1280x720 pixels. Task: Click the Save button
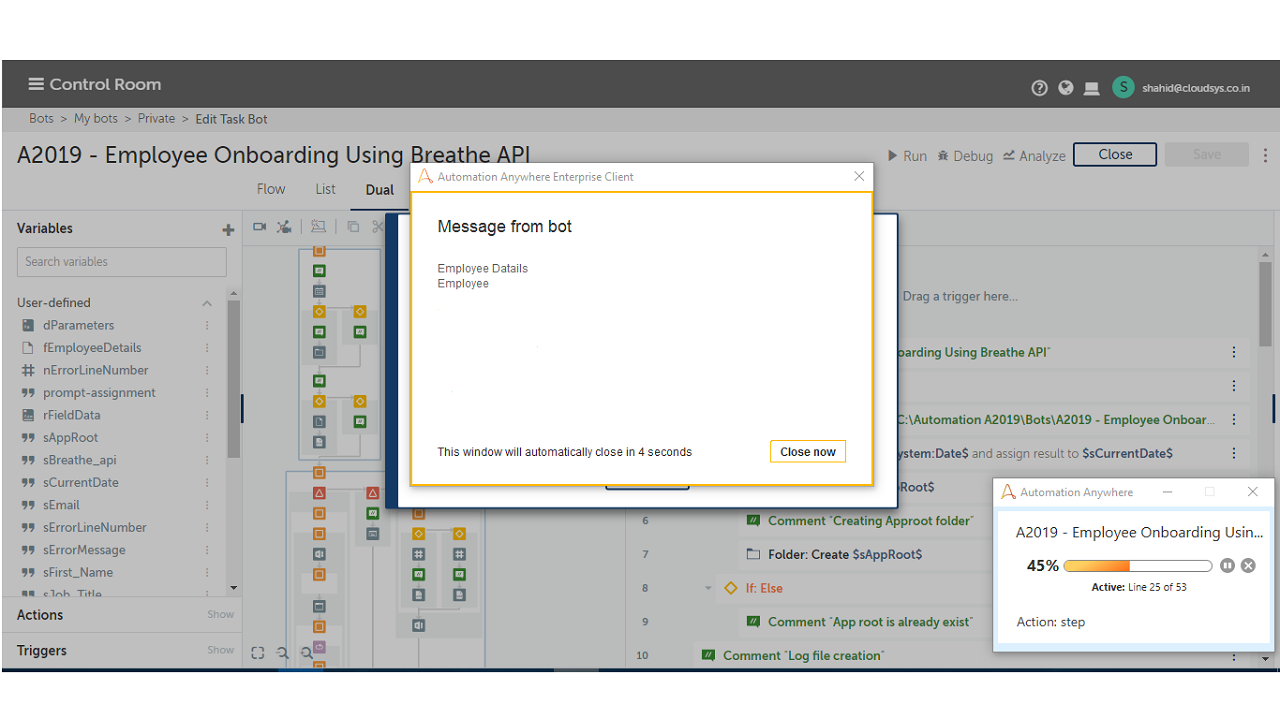click(1207, 155)
